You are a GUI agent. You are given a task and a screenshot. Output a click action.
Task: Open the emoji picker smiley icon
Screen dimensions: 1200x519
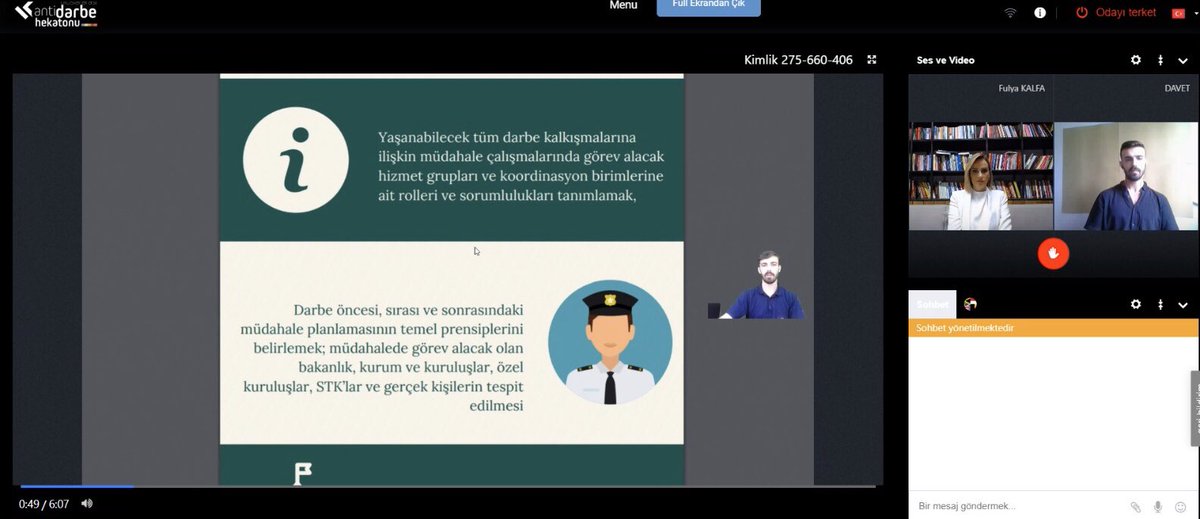click(1181, 507)
